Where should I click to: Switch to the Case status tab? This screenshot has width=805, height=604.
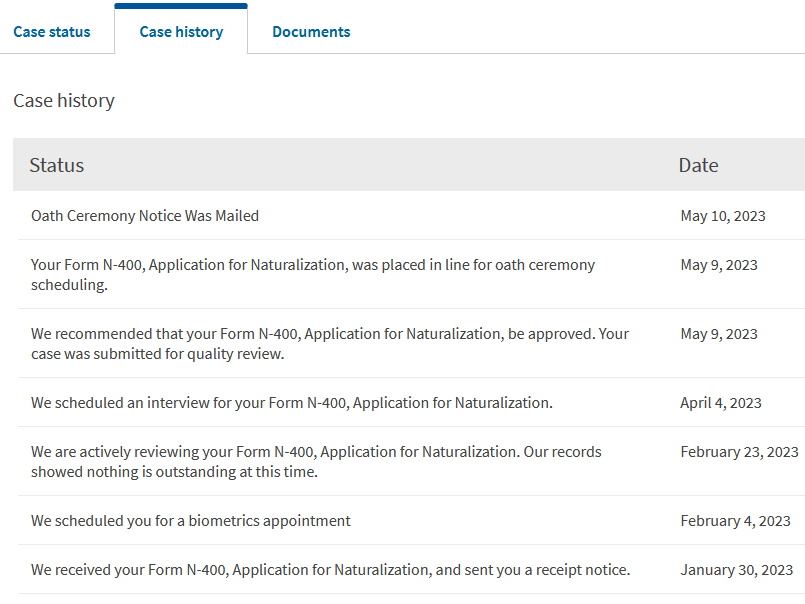coord(52,32)
